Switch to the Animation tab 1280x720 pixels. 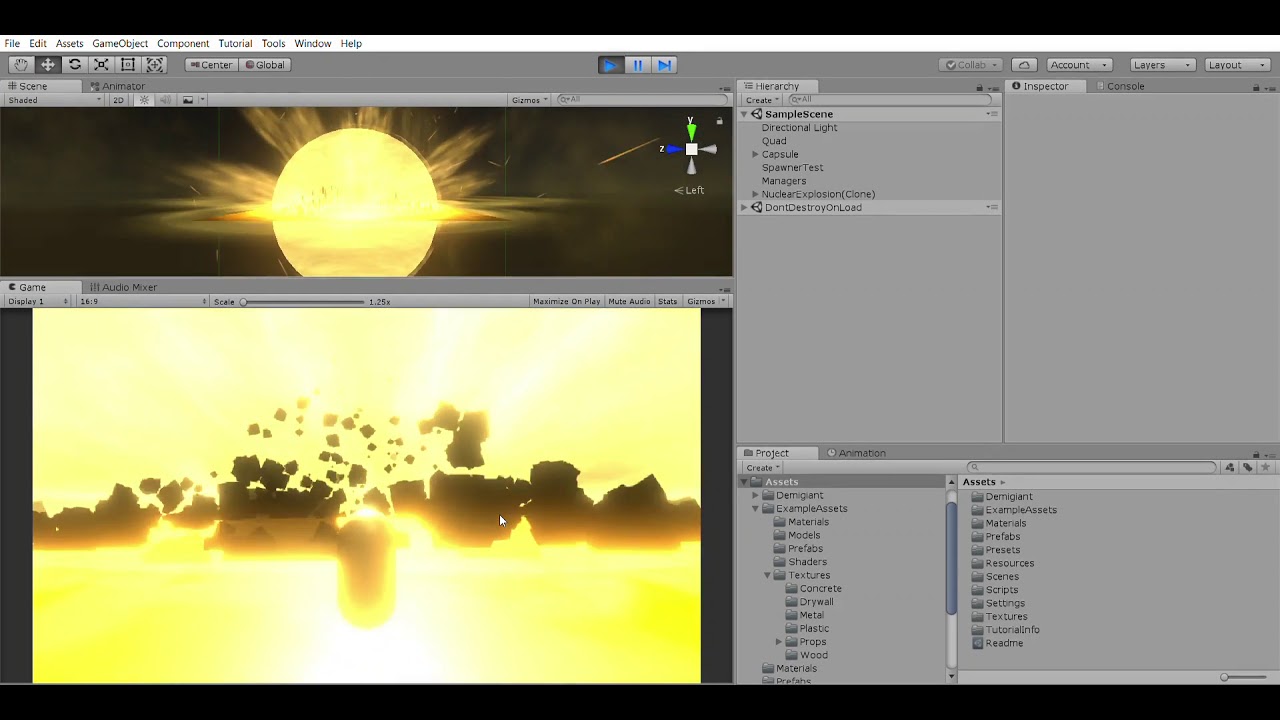tap(856, 453)
